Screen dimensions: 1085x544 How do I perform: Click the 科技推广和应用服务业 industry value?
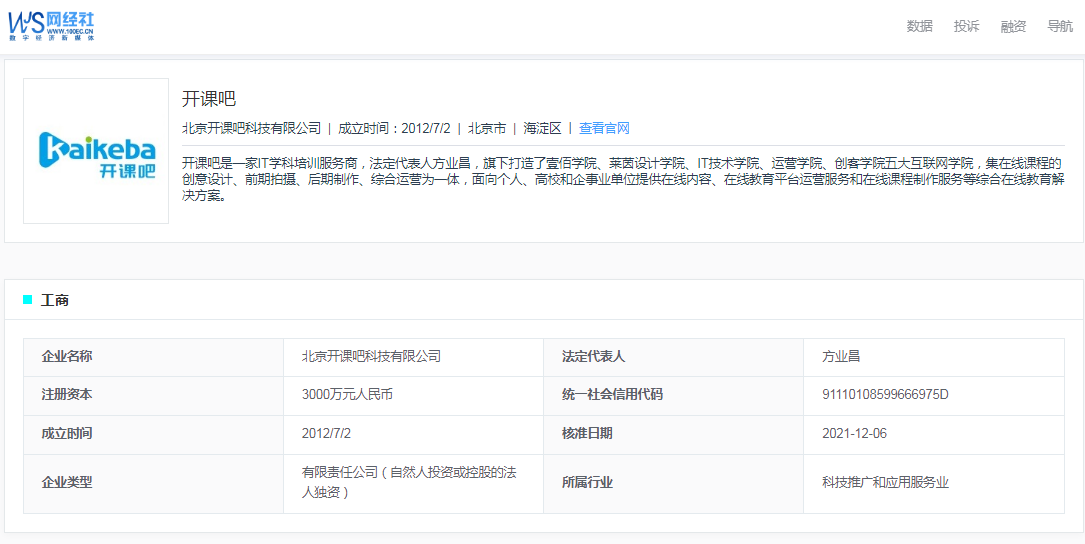[884, 482]
